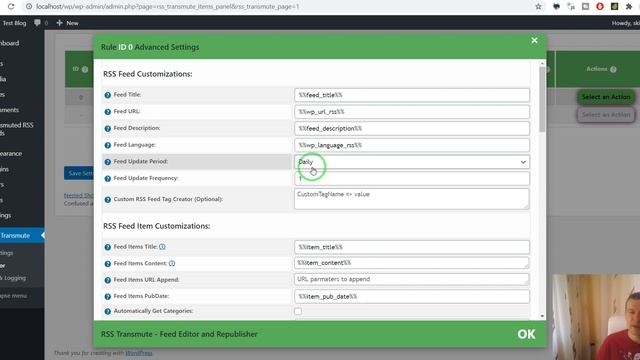This screenshot has width=640, height=360.
Task: Click the scrollbar down arrow in the dialog
Action: pos(542,316)
